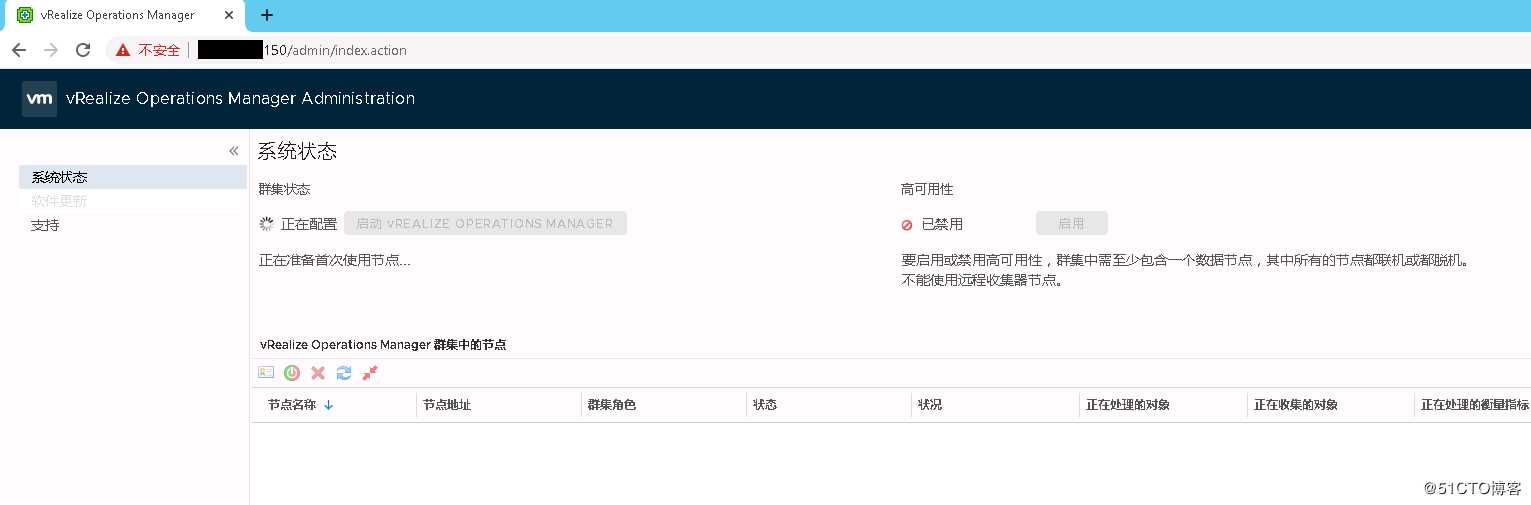
Task: Click the 系统状态 page heading
Action: tap(297, 151)
